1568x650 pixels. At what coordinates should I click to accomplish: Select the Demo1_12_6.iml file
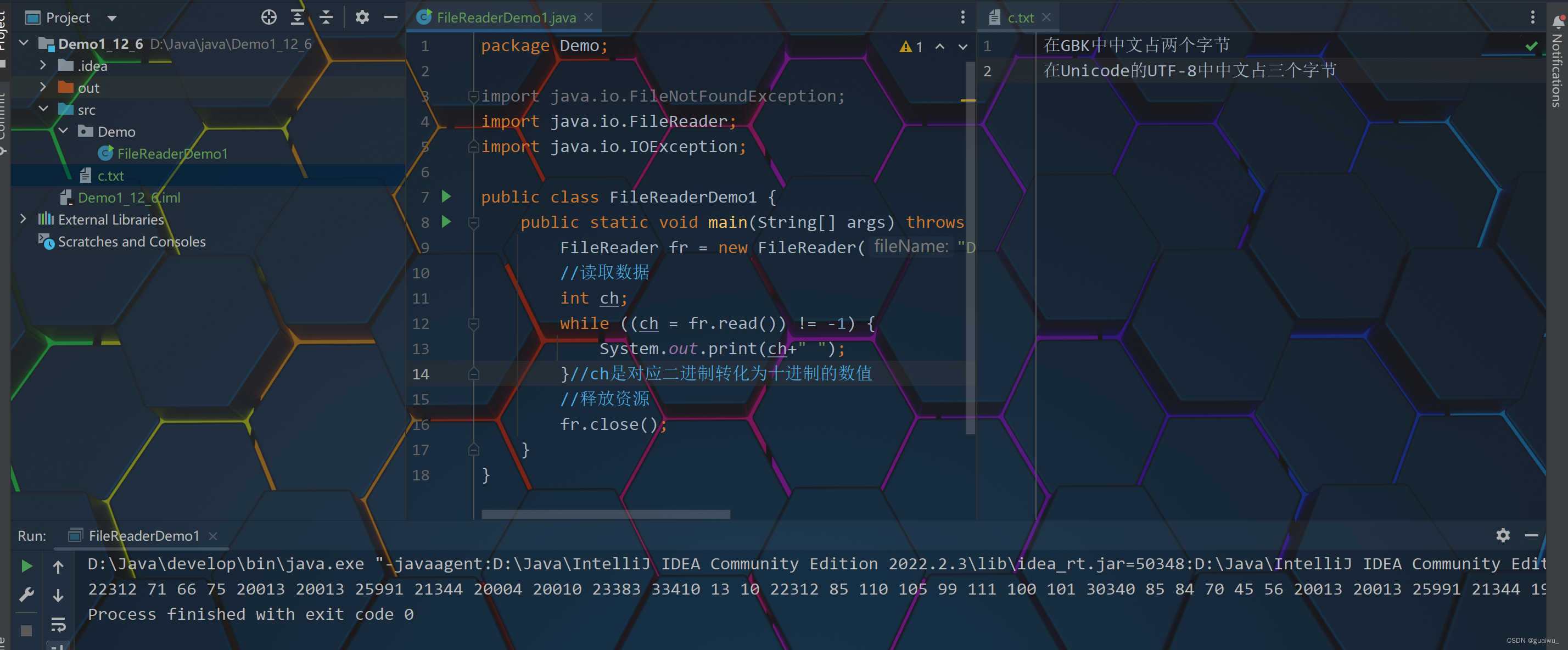click(x=128, y=198)
